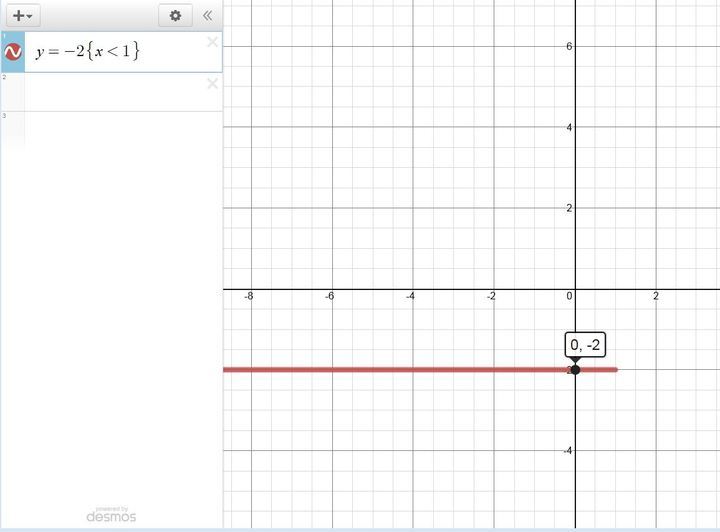
Task: Remove empty expression 2 using its X
Action: click(x=212, y=83)
